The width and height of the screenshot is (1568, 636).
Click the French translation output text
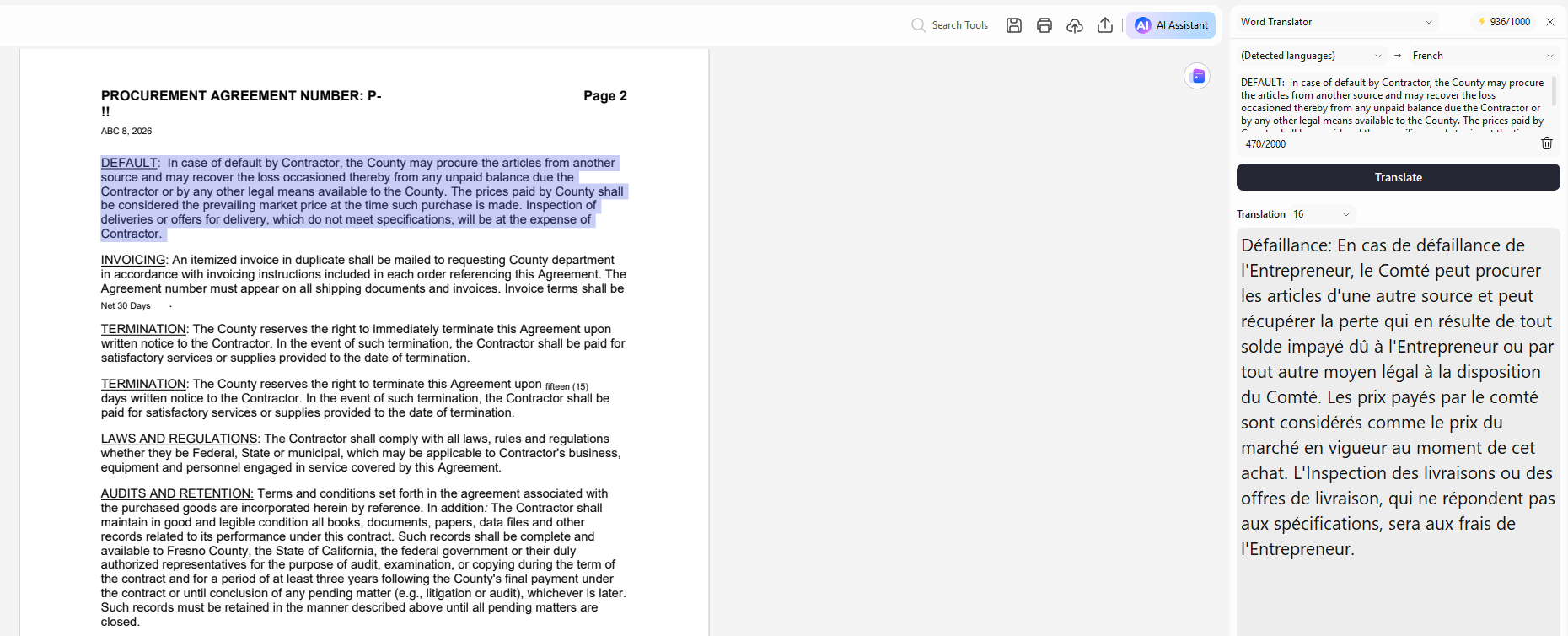[1397, 397]
